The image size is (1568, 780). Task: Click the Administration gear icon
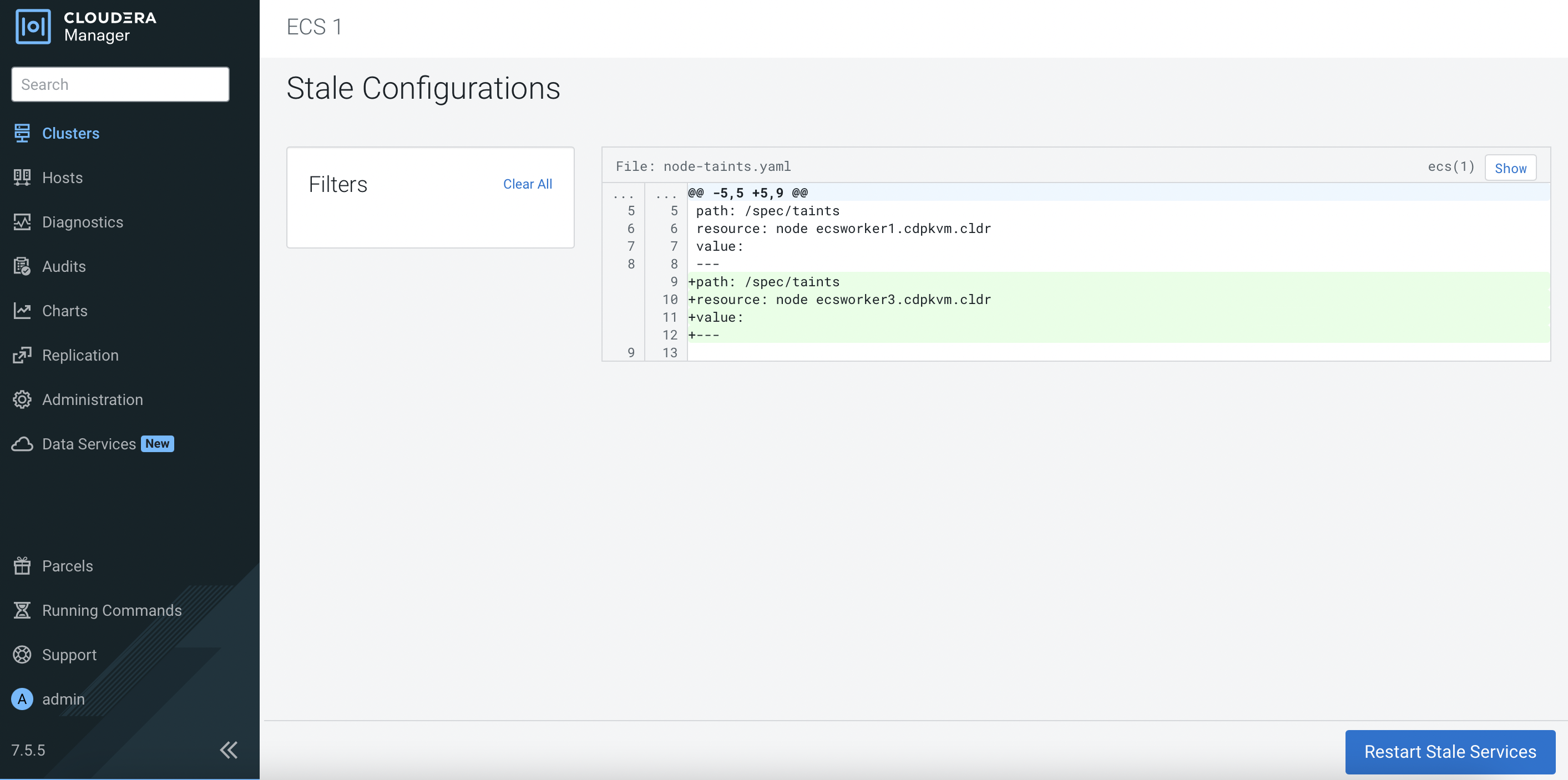tap(22, 400)
